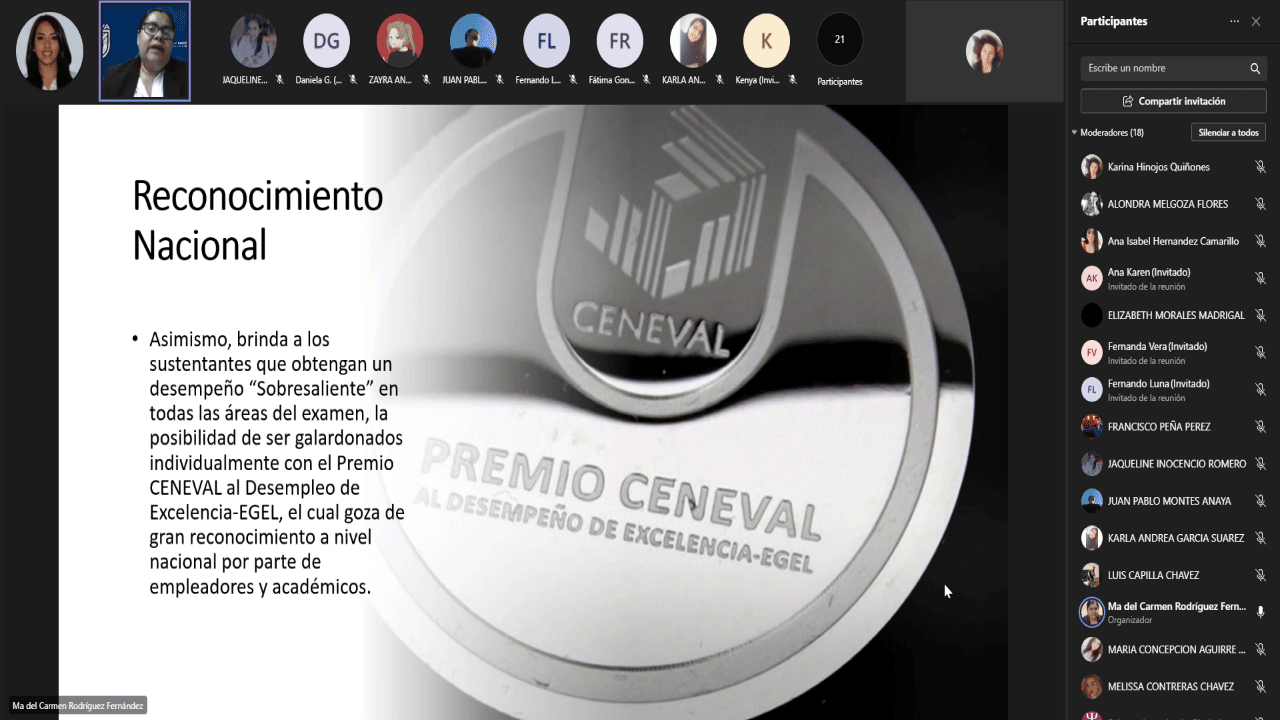Click Silenciar a todos button
The image size is (1280, 720).
1228,132
